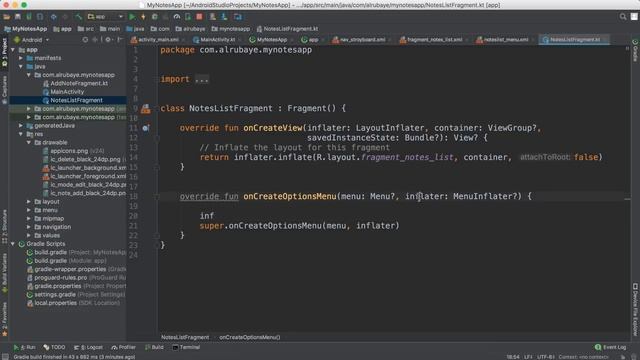Open proguard-rules.pro file
The width and height of the screenshot is (640, 360).
pos(76,278)
